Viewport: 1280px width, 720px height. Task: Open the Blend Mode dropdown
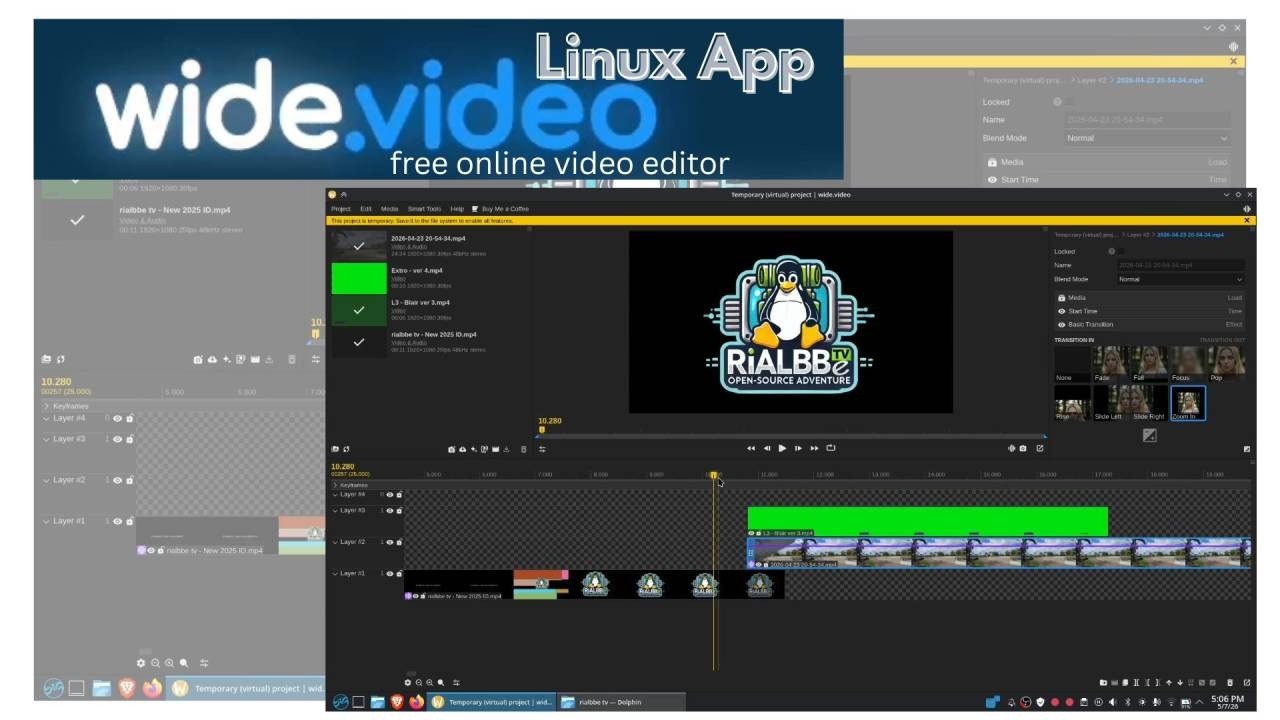click(1180, 279)
